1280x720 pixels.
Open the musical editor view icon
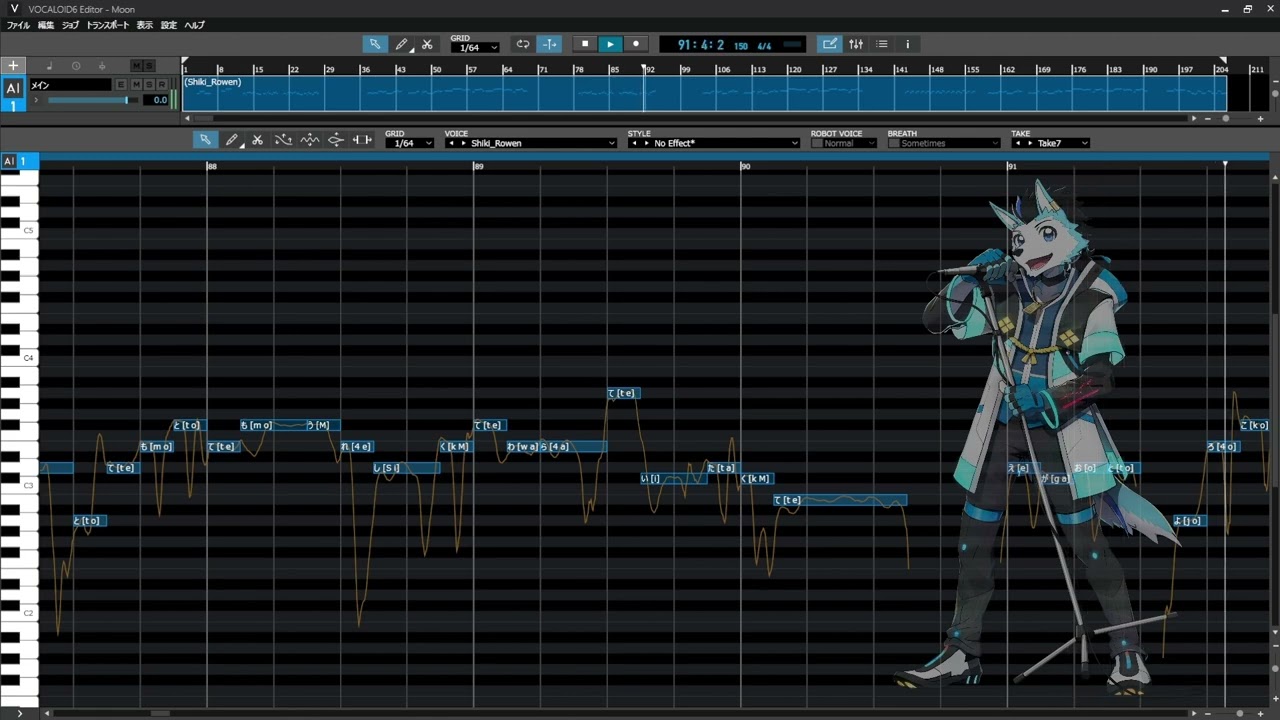click(829, 44)
